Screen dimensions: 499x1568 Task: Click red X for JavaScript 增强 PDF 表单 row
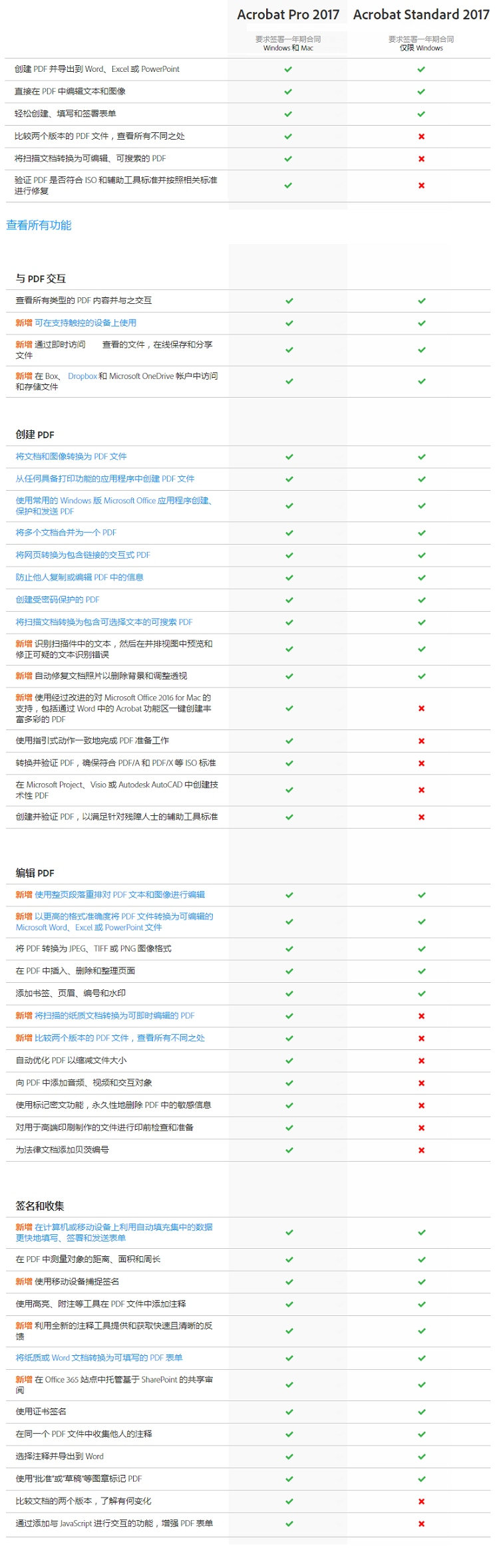coord(421,1523)
